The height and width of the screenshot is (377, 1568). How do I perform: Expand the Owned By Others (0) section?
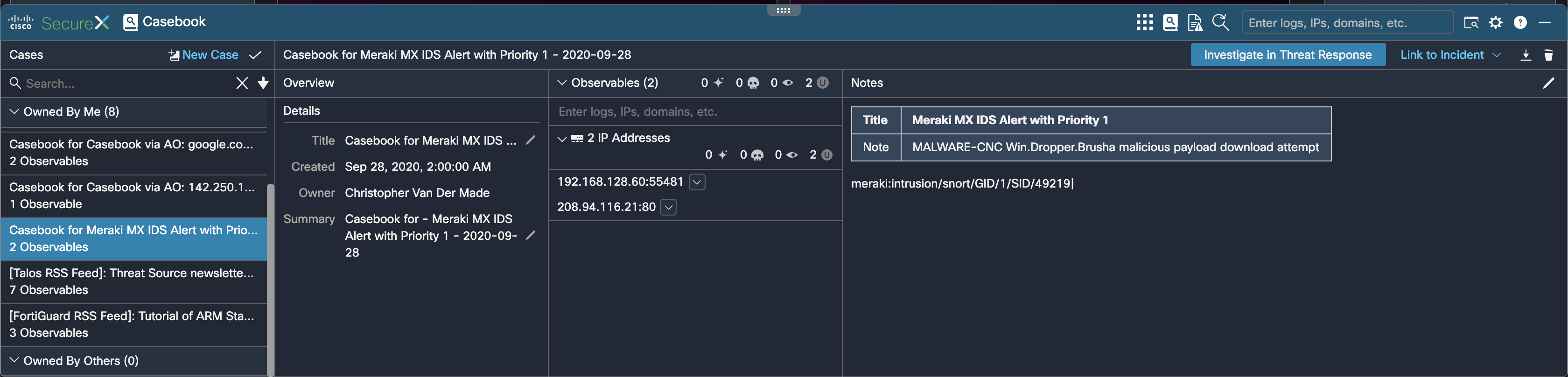tap(14, 361)
